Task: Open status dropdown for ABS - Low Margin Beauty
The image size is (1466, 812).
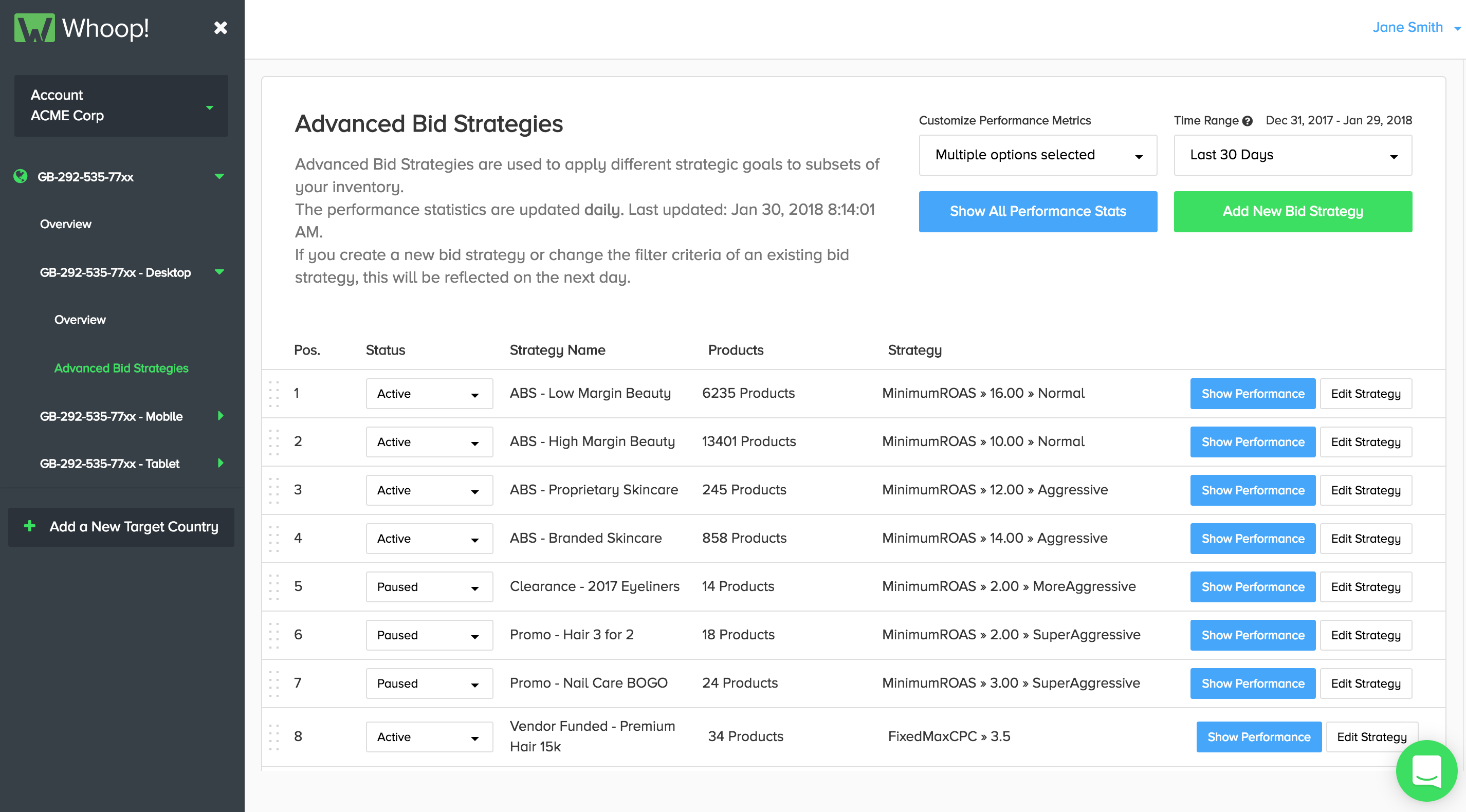Action: (429, 394)
